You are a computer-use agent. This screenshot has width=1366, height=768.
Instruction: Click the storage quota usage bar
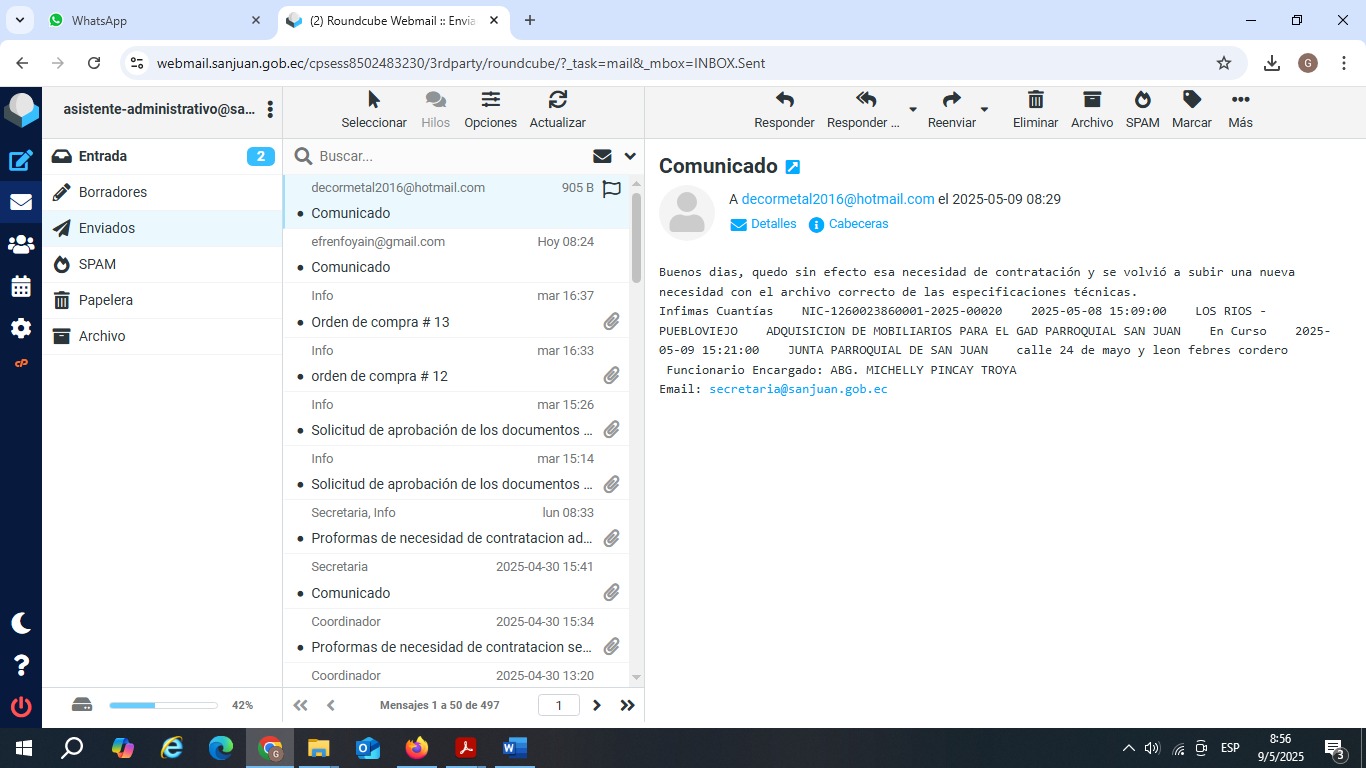click(163, 705)
